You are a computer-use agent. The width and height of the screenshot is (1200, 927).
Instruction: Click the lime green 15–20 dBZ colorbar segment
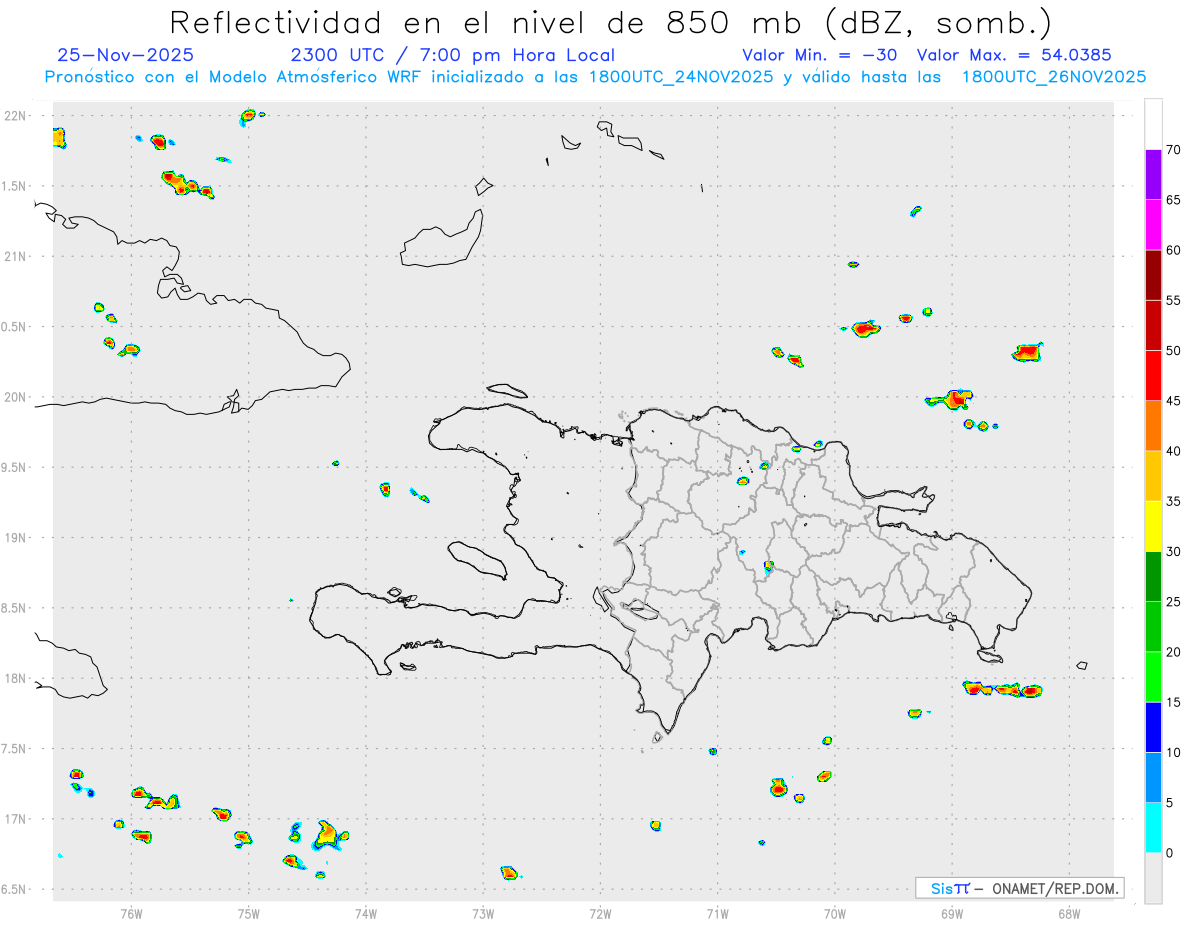pyautogui.click(x=1153, y=677)
